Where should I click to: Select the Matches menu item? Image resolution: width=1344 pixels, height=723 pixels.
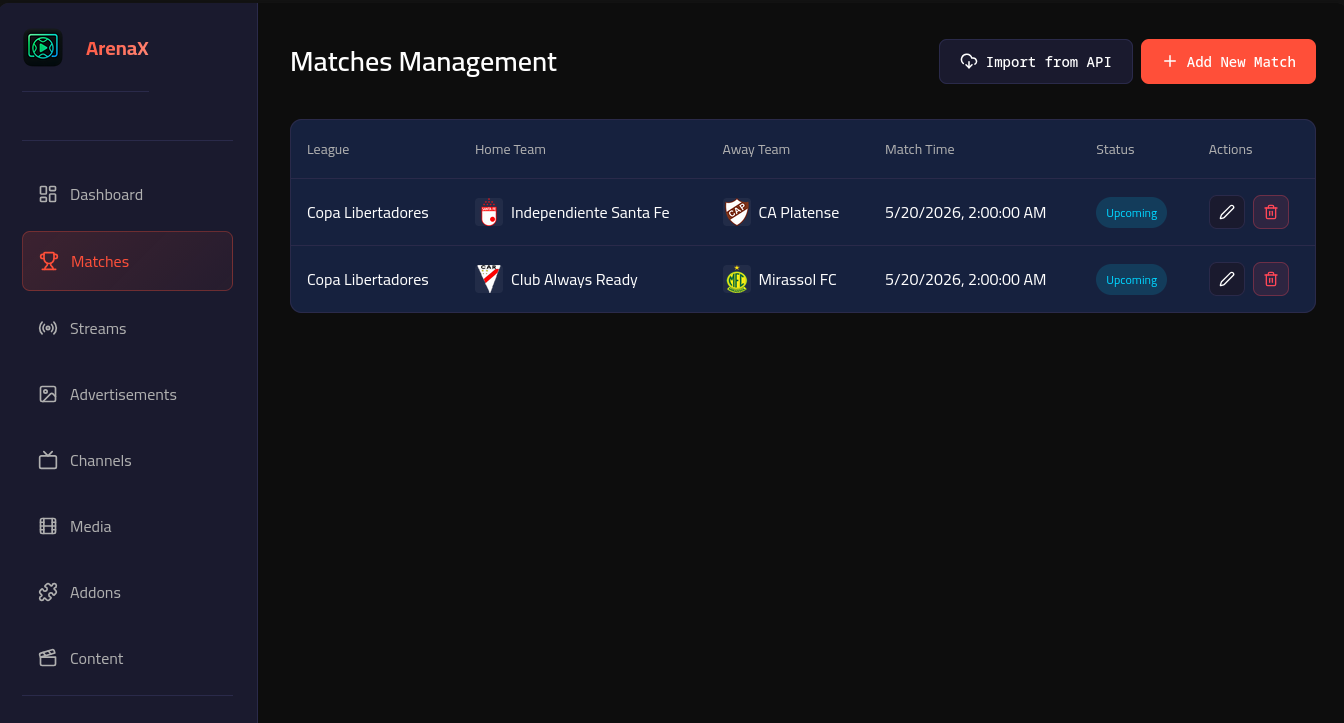[x=127, y=261]
